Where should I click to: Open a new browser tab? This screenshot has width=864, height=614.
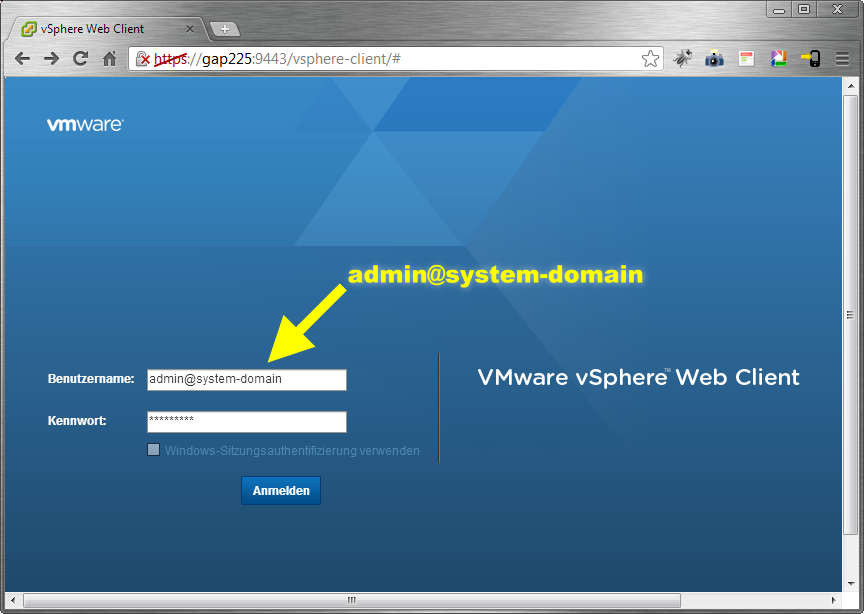pos(224,29)
